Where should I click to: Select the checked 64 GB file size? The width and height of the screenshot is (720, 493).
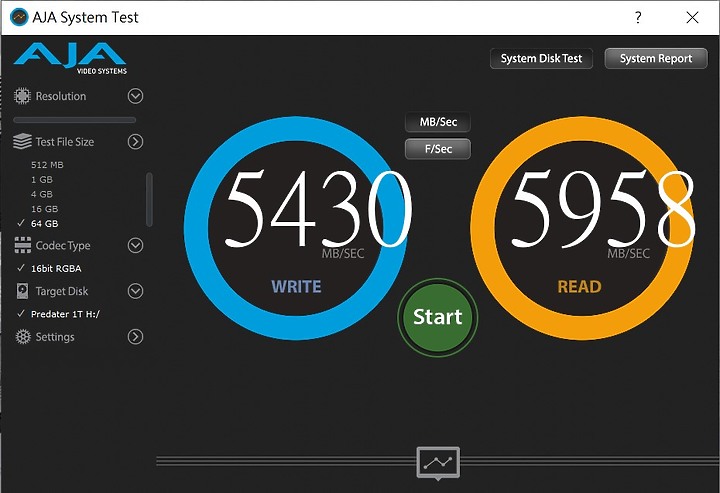pos(45,224)
